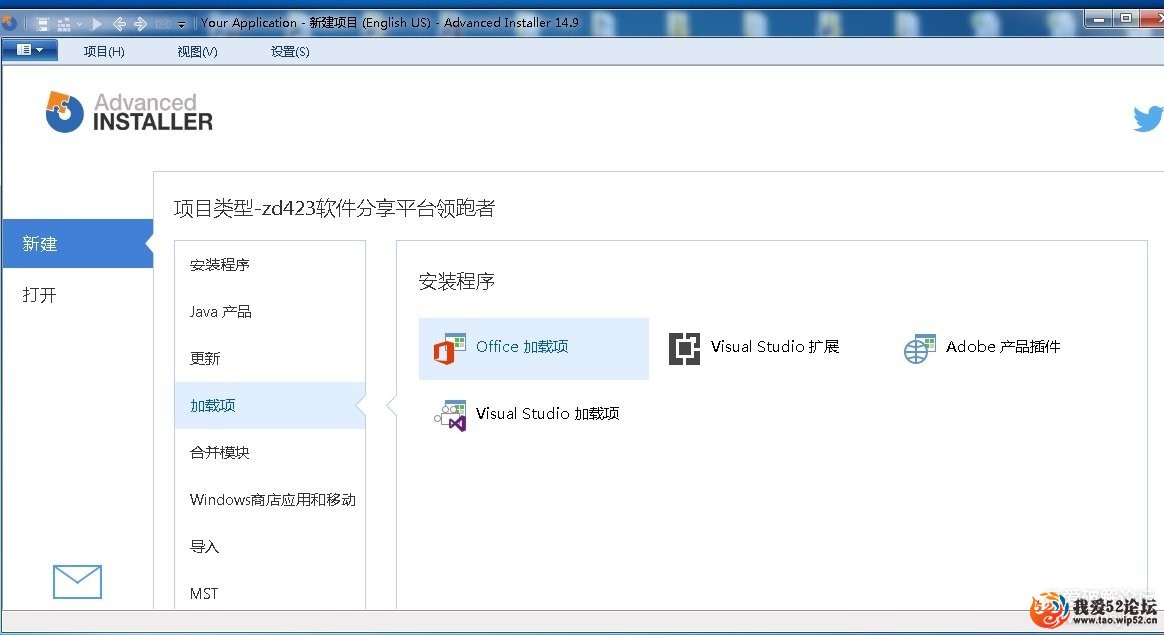Click the Visual Studio 加载项 icon
1164x635 pixels.
coord(450,415)
